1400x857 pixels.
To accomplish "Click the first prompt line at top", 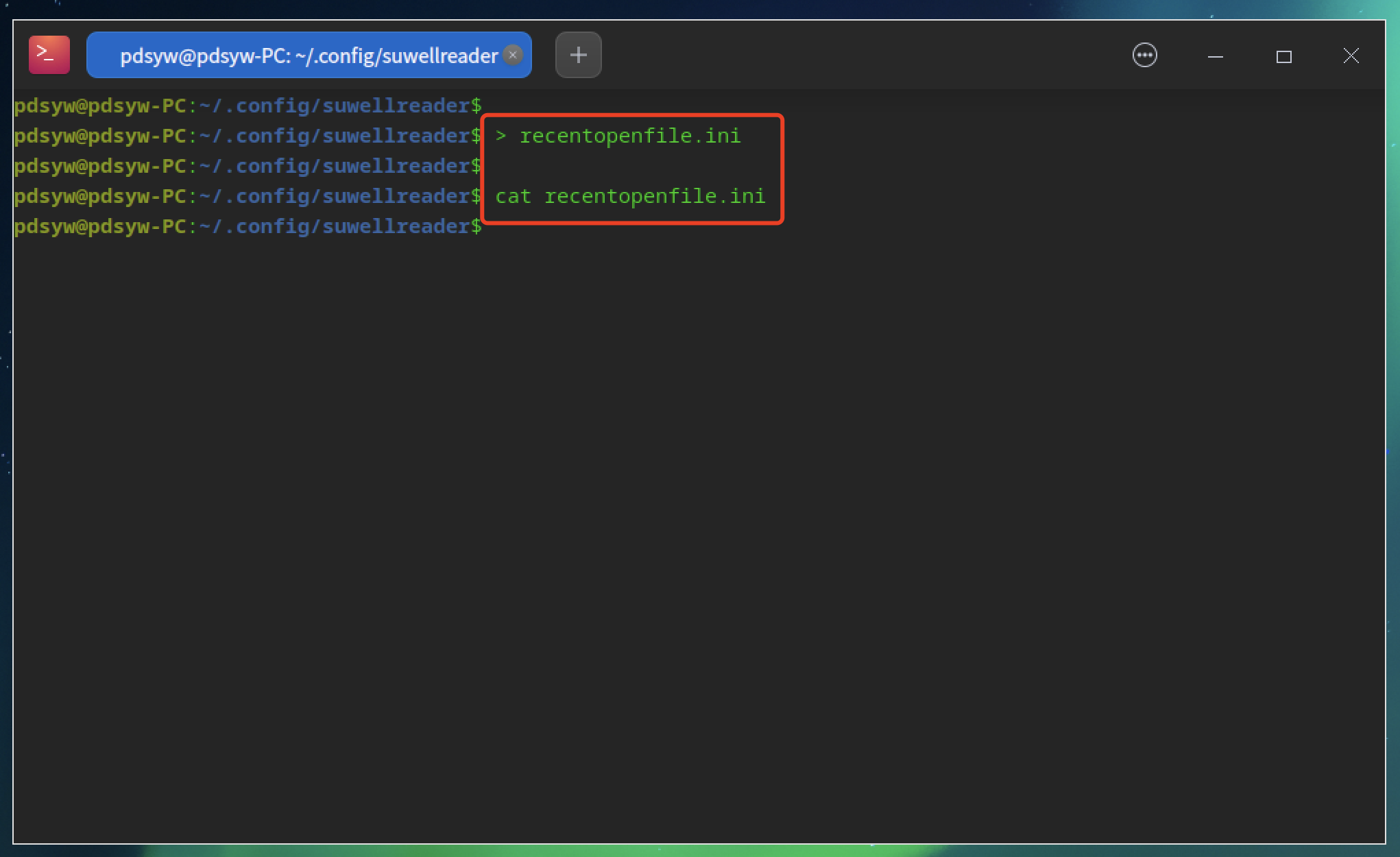I will tap(247, 106).
